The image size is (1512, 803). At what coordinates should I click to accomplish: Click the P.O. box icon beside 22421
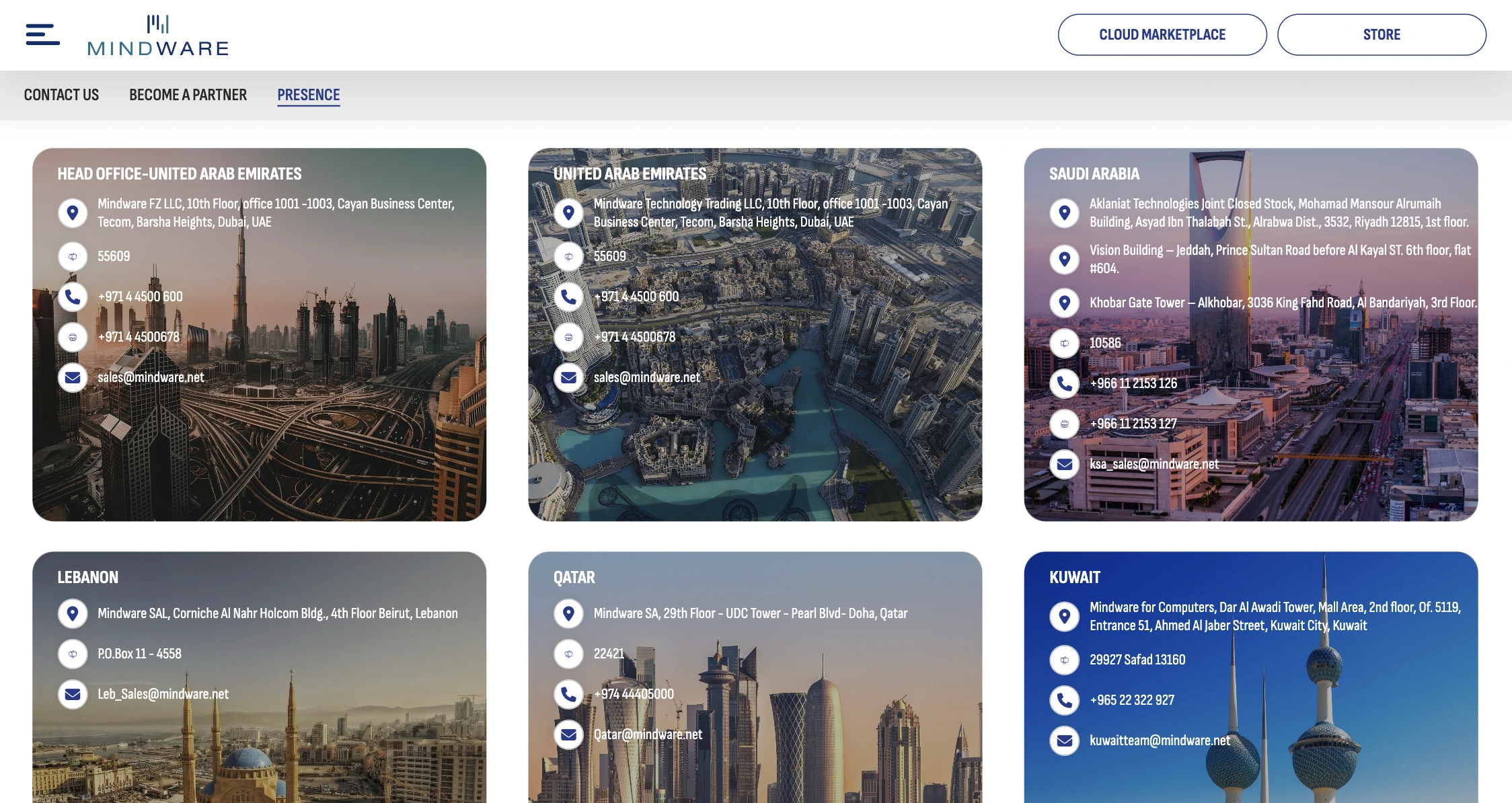568,654
